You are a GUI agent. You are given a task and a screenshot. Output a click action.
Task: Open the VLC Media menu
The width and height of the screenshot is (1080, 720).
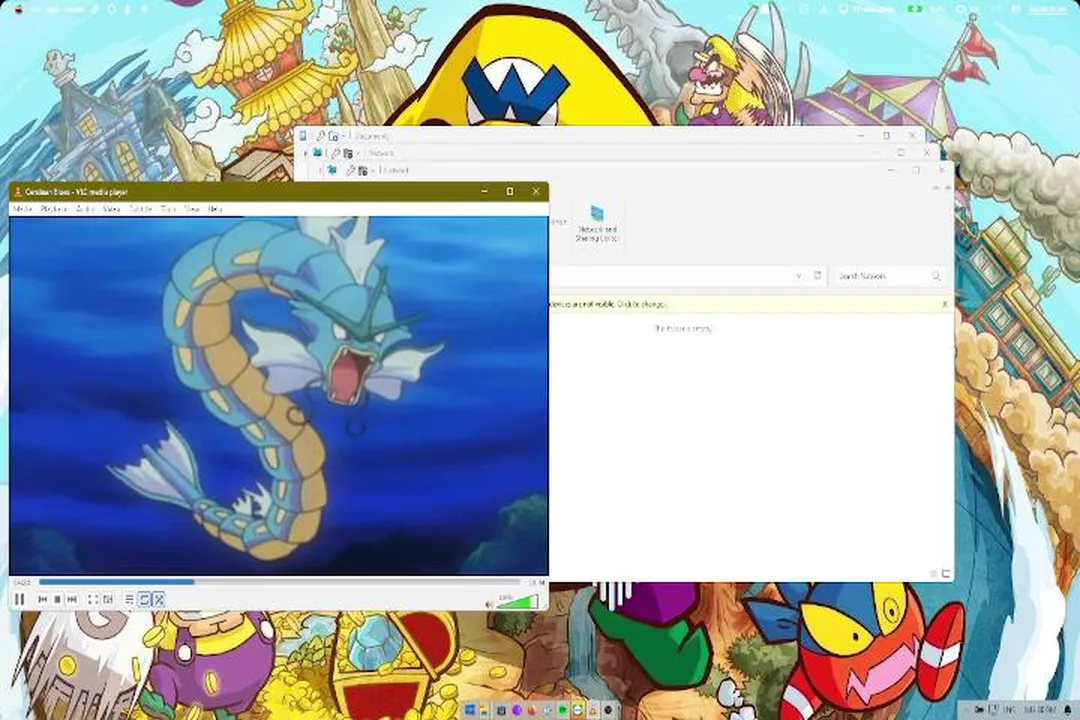coord(23,209)
